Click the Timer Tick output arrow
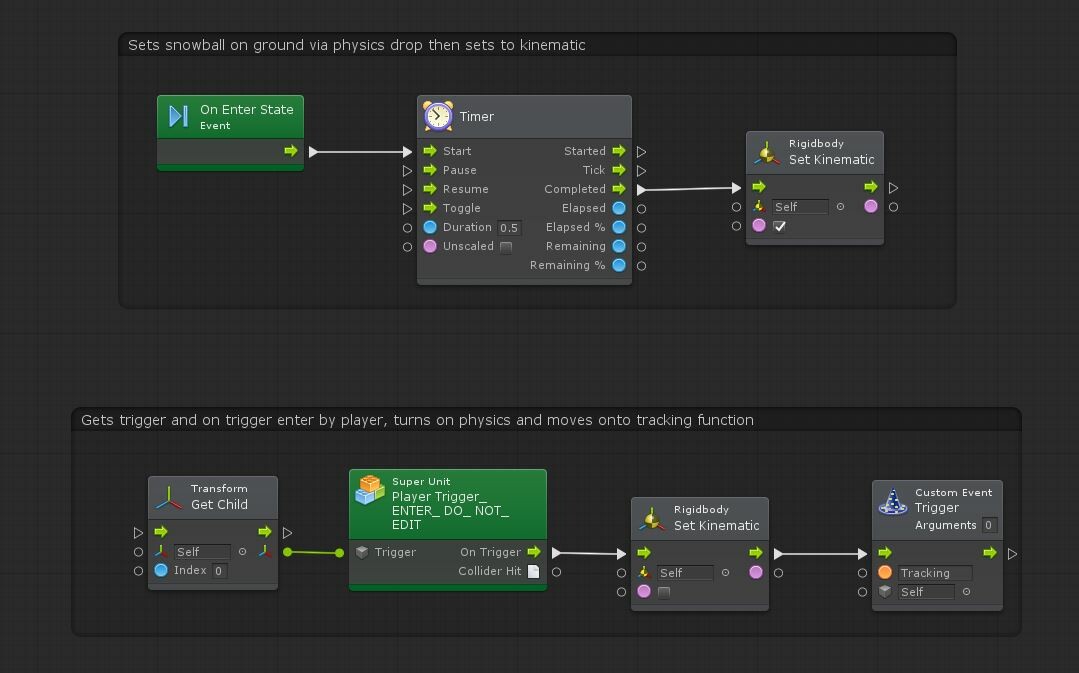This screenshot has height=673, width=1079. 619,170
